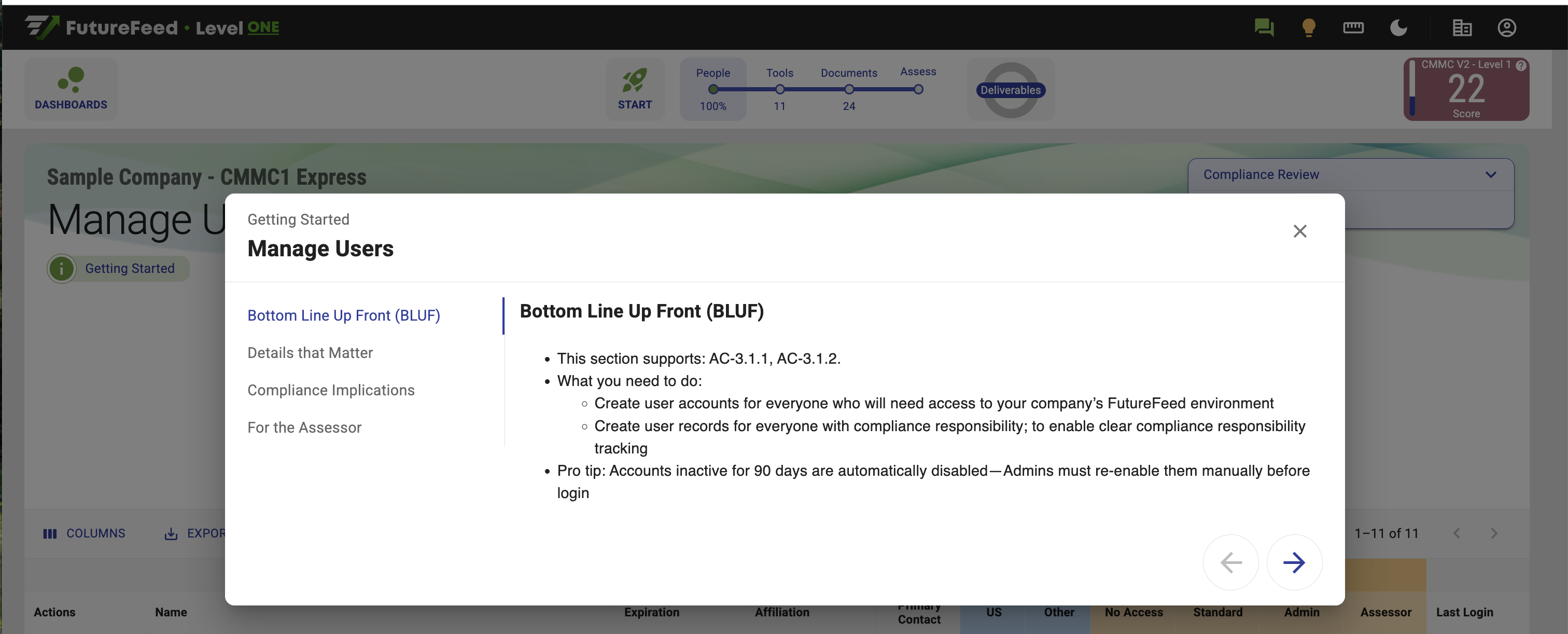The image size is (1568, 634).
Task: Open the company building icon
Action: point(1462,27)
